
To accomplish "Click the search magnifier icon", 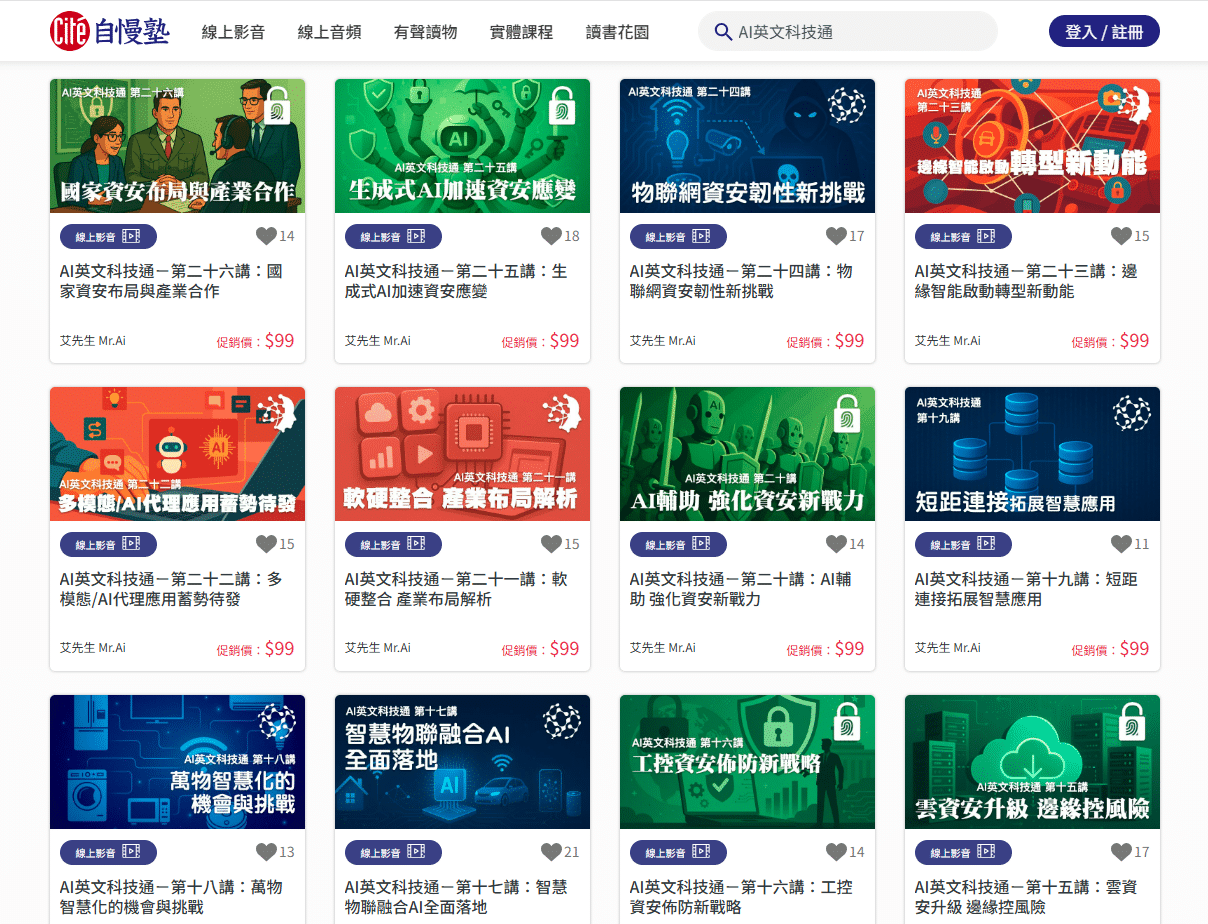I will (723, 31).
